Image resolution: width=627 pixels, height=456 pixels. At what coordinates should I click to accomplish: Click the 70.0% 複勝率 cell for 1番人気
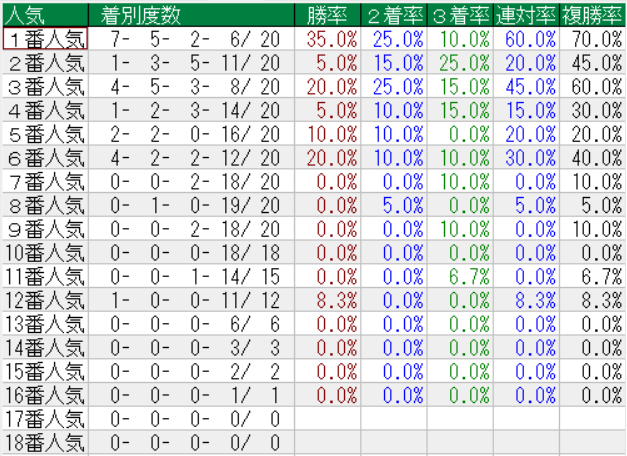tap(592, 39)
